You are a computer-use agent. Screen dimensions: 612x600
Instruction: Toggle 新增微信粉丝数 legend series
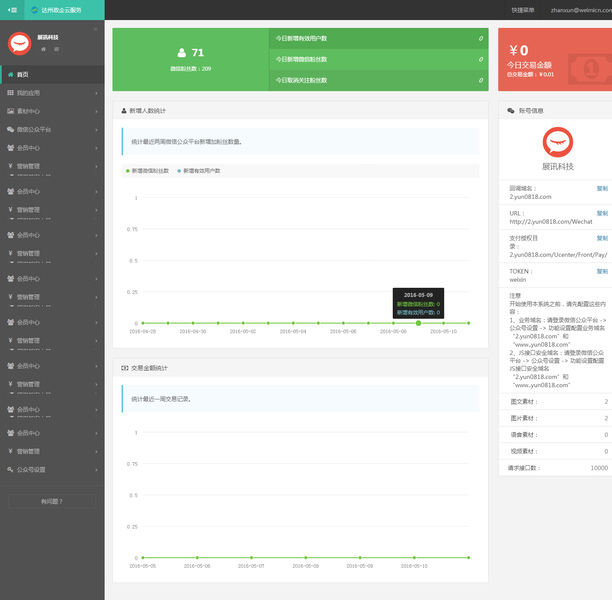click(148, 171)
